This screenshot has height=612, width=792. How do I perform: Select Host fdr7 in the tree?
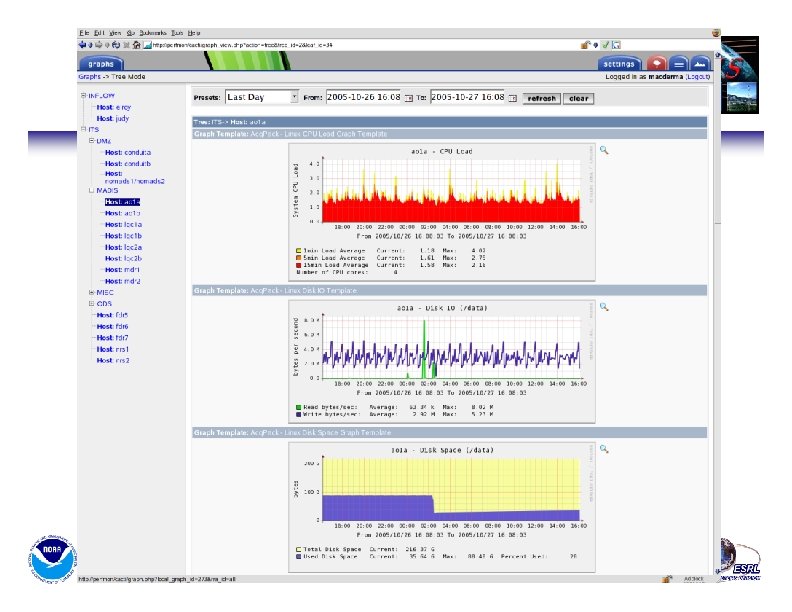(112, 337)
